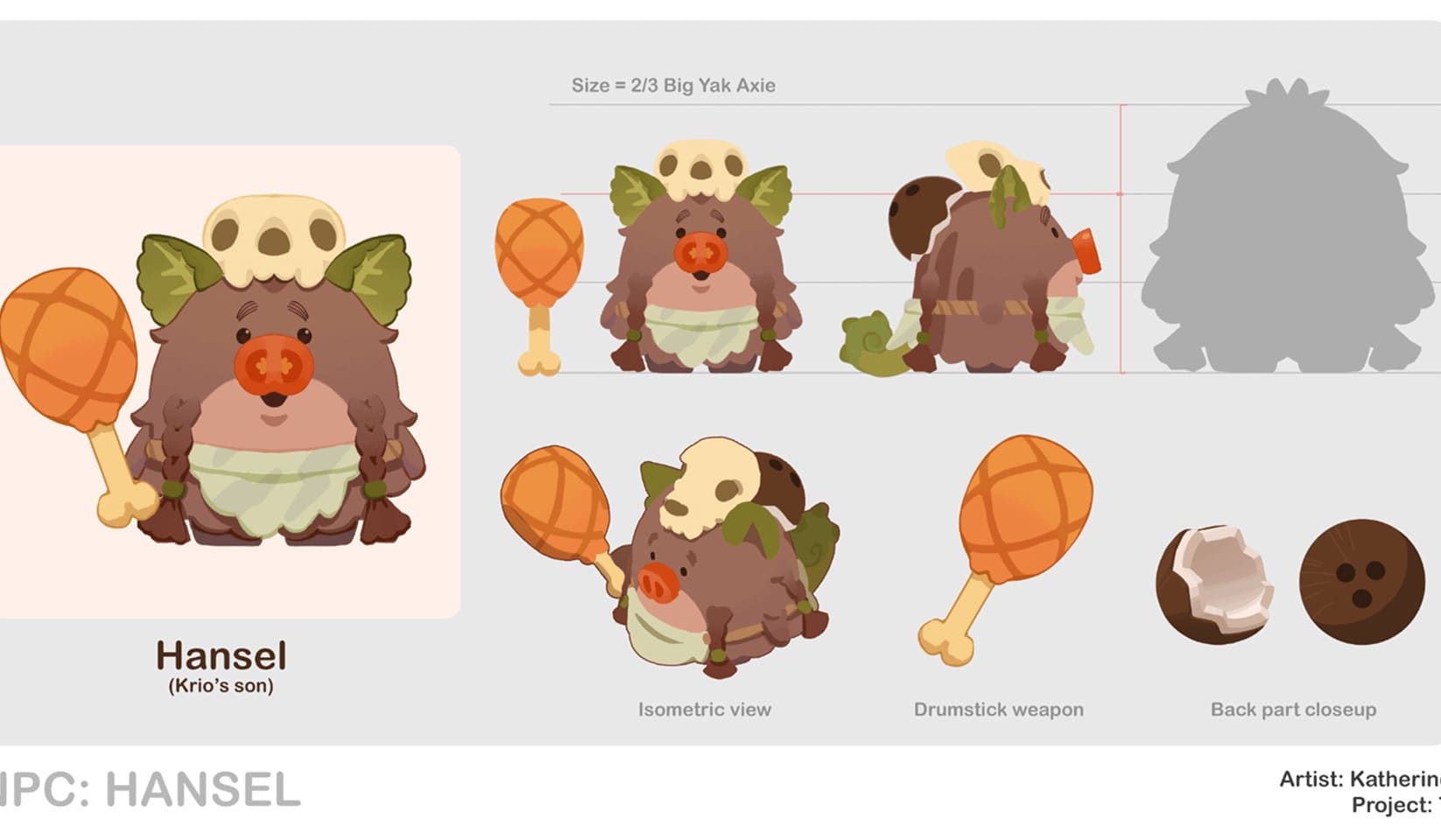Image resolution: width=1441 pixels, height=840 pixels.
Task: Click the 'Hansel' name heading
Action: (221, 656)
